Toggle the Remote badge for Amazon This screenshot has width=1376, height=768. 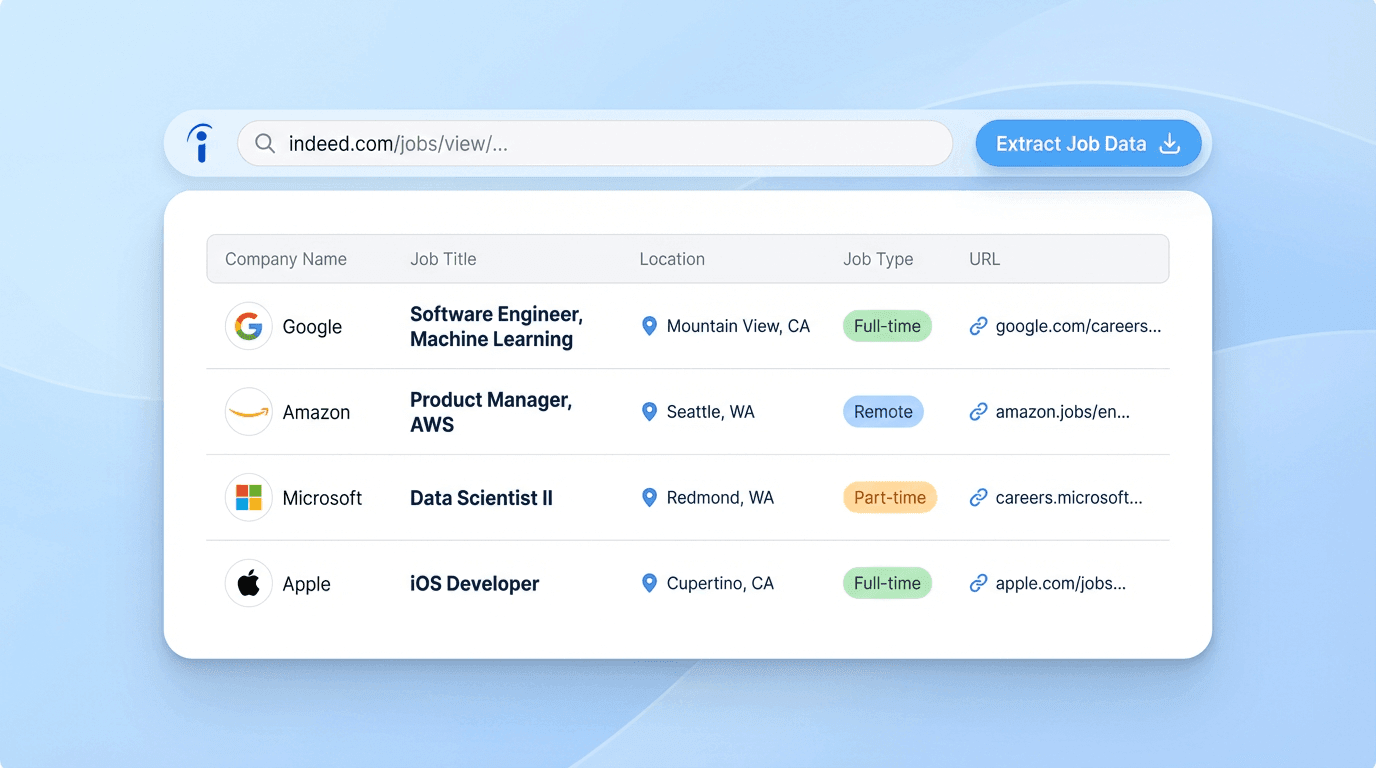pyautogui.click(x=883, y=411)
